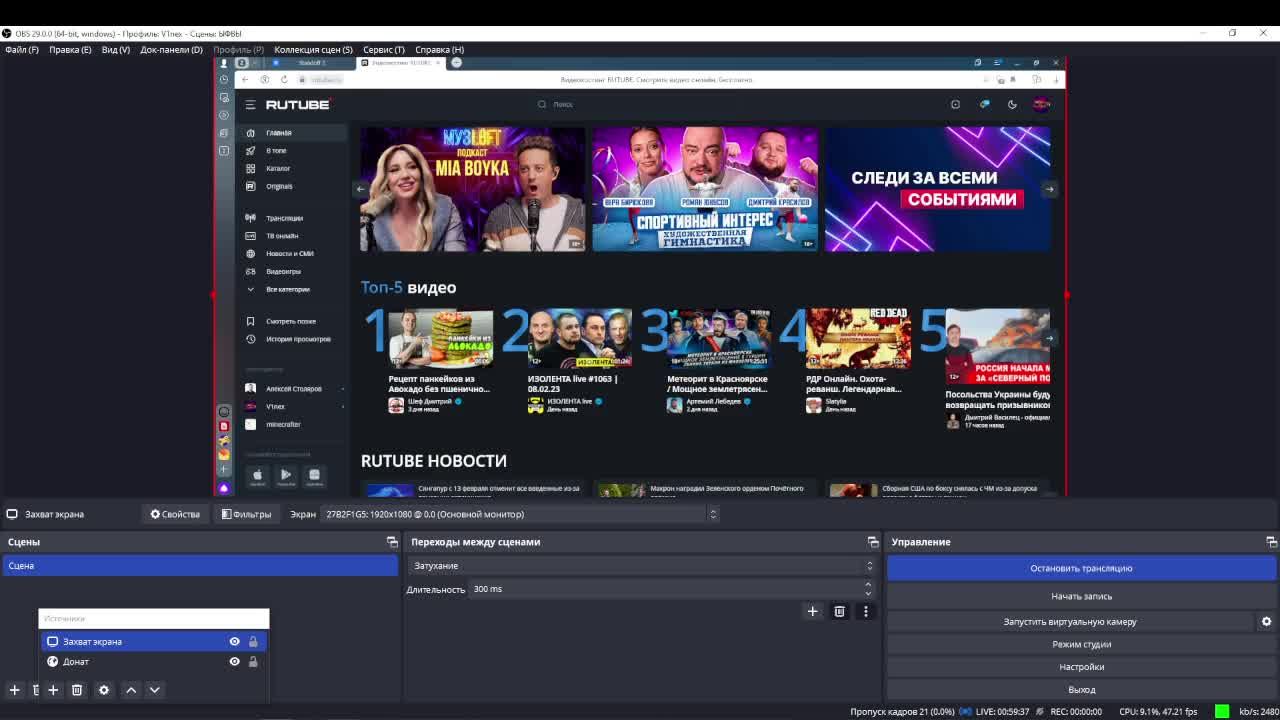The width and height of the screenshot is (1280, 720).
Task: Add a new source with plus icon
Action: tap(53, 690)
